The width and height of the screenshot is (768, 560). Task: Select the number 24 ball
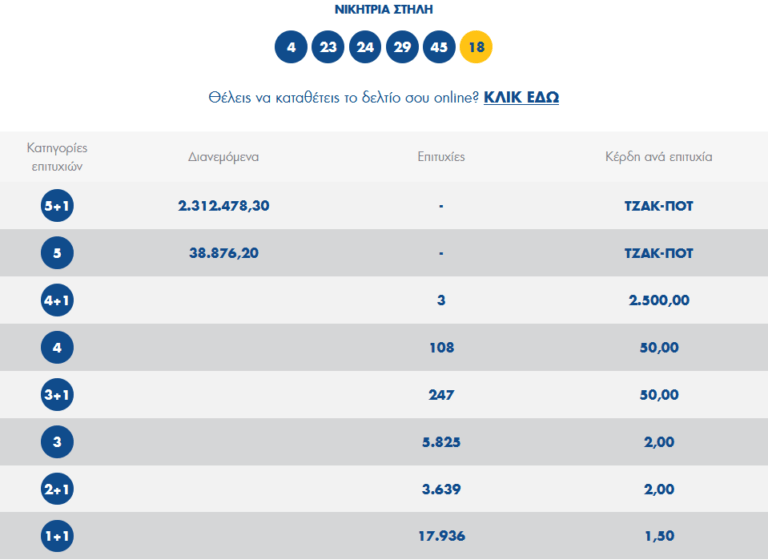pos(365,47)
